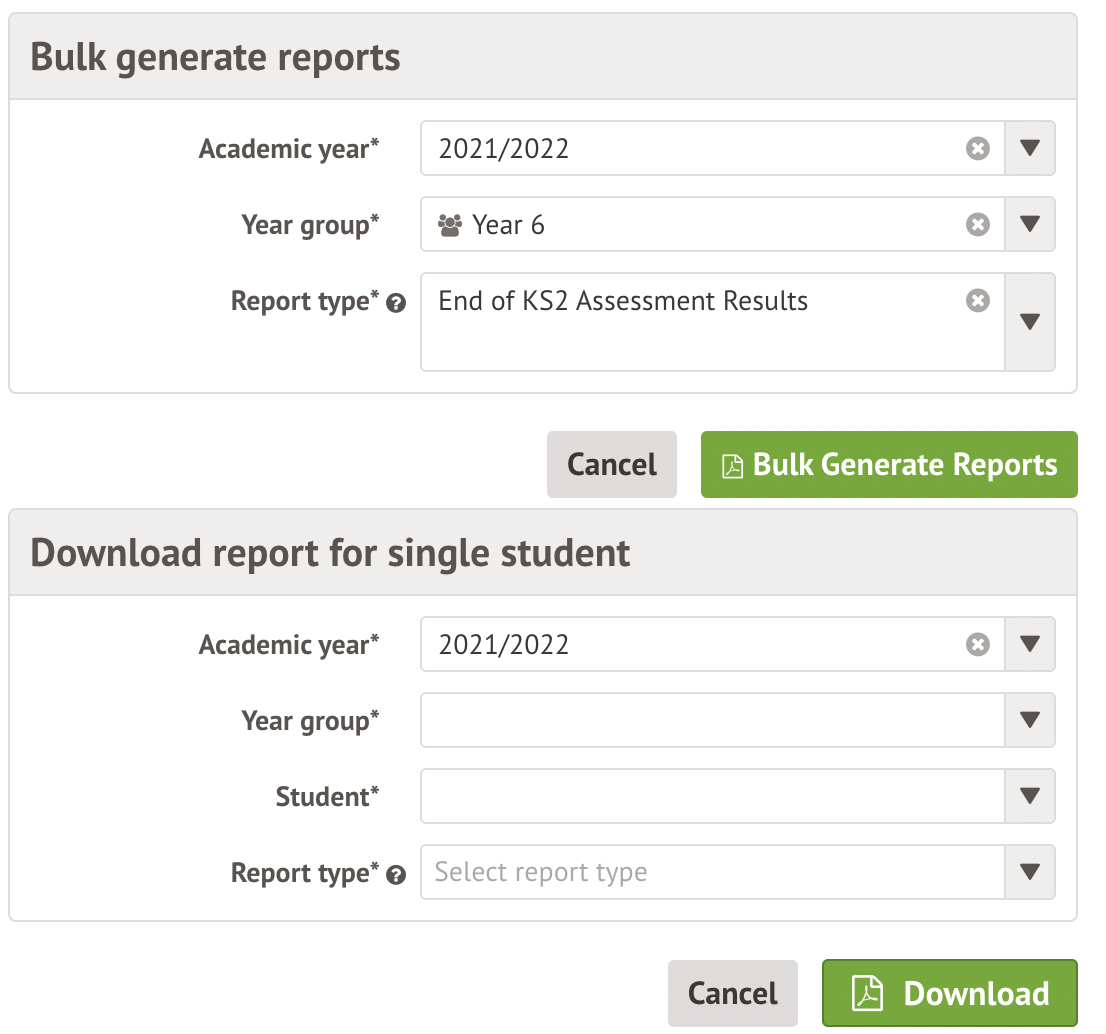Click the group icon next to Year 6

pos(450,225)
